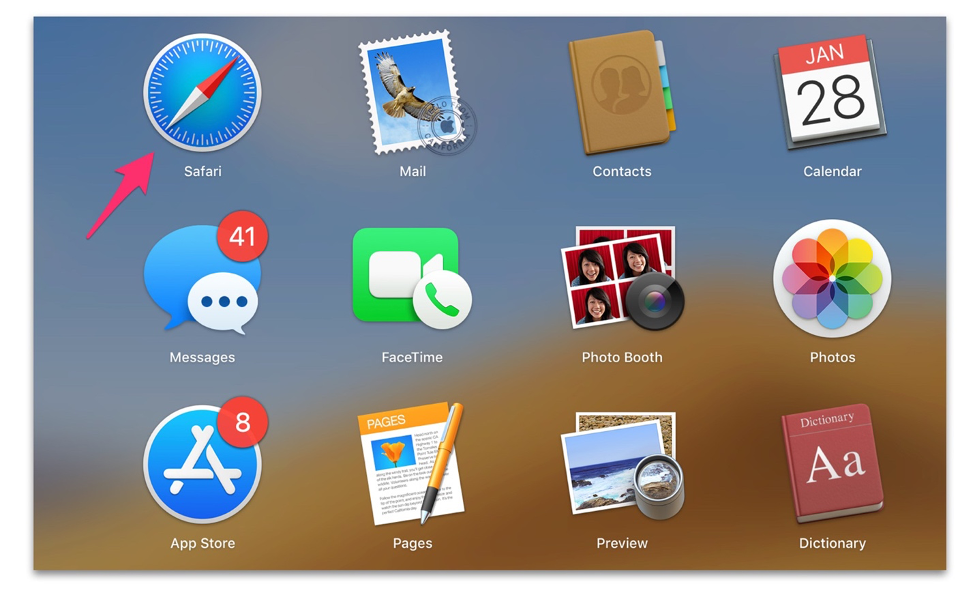Launch Mail via the eagle stamp icon
The image size is (977, 597).
(416, 93)
